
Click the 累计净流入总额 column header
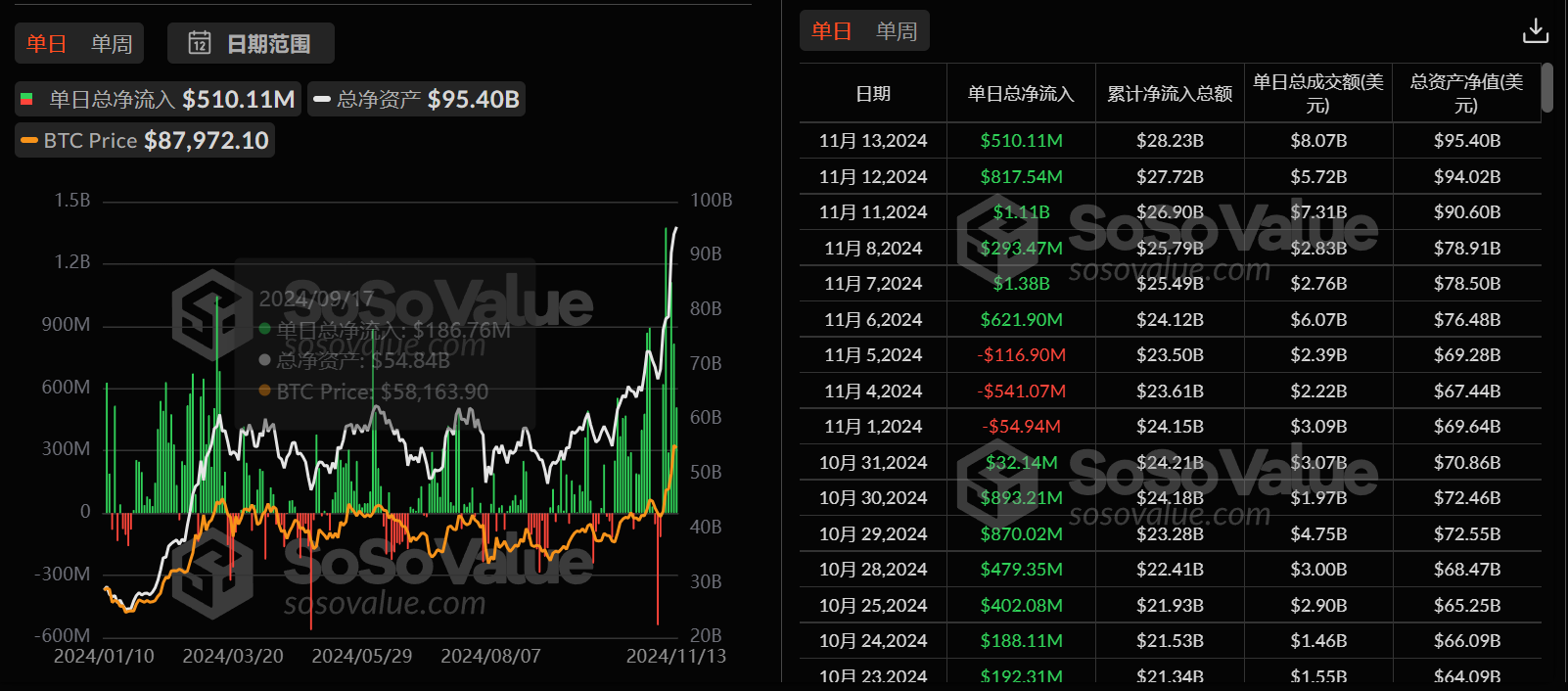point(1170,94)
